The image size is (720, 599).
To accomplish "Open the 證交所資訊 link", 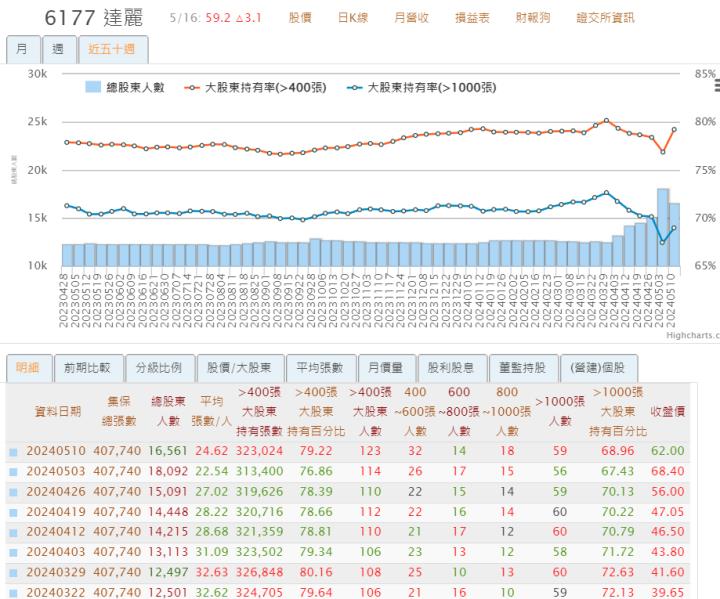I will tap(605, 18).
